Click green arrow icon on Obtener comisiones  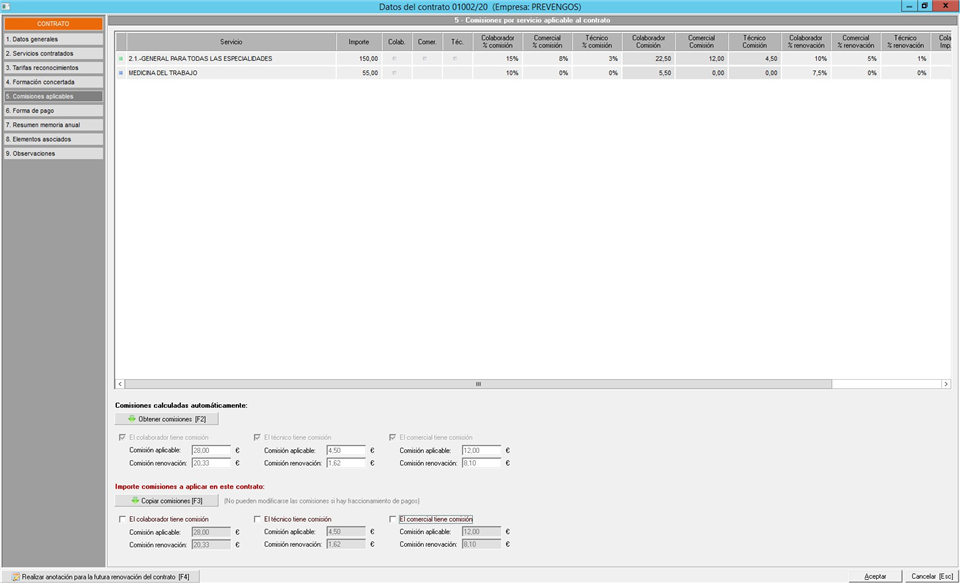click(x=132, y=419)
